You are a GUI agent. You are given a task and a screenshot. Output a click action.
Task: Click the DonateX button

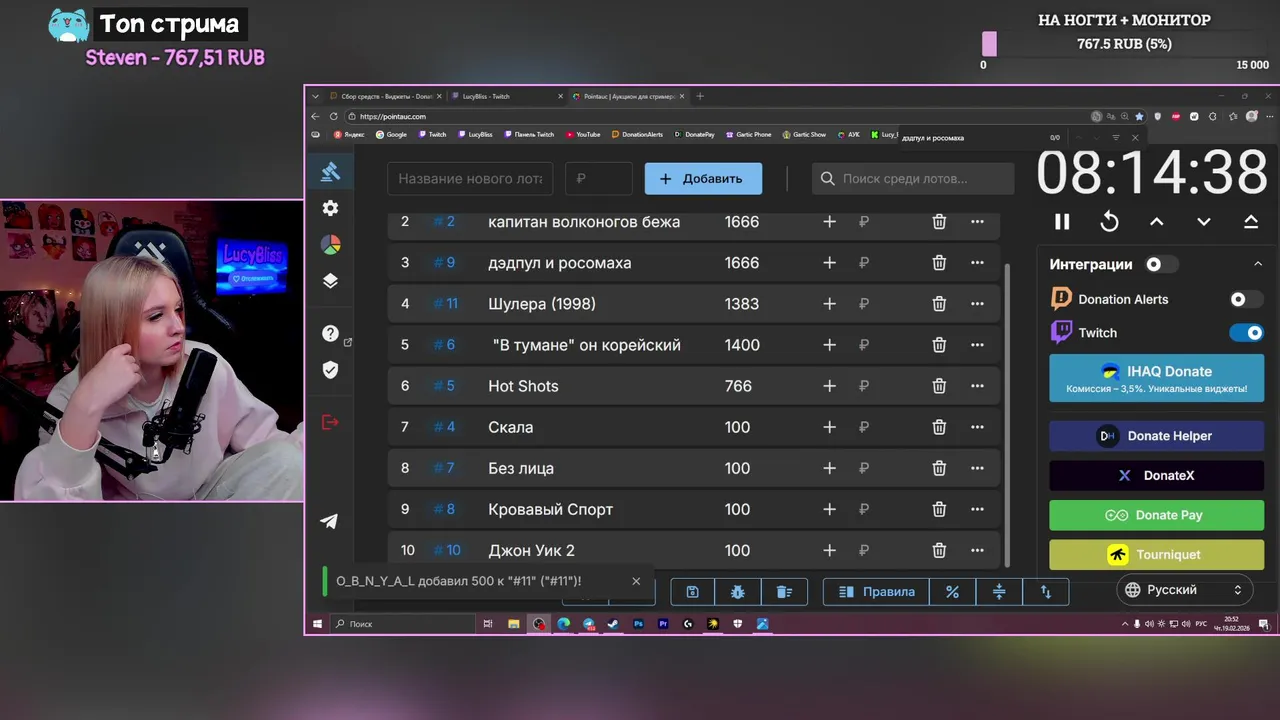tap(1156, 475)
